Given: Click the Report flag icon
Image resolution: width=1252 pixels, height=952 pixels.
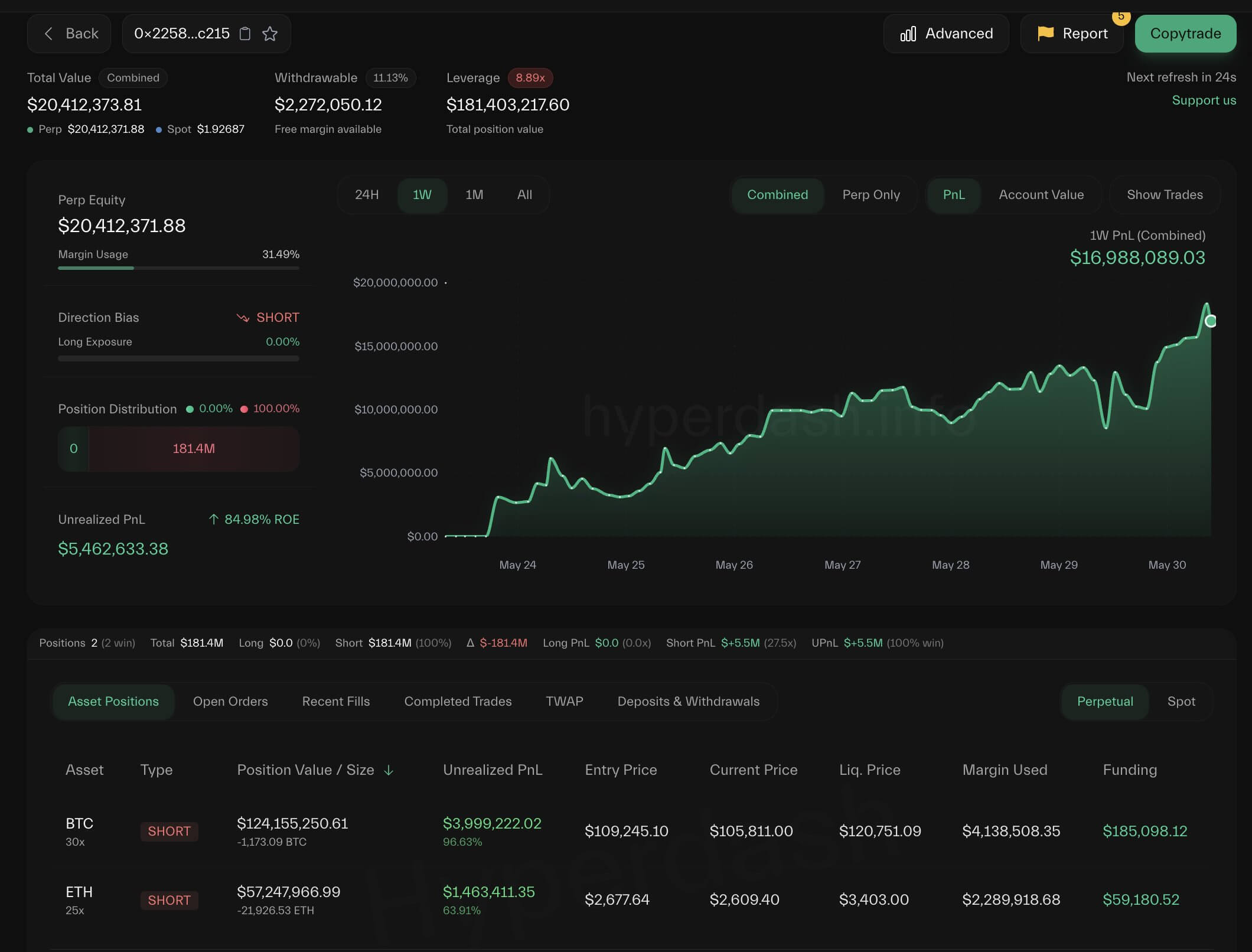Looking at the screenshot, I should coord(1045,34).
